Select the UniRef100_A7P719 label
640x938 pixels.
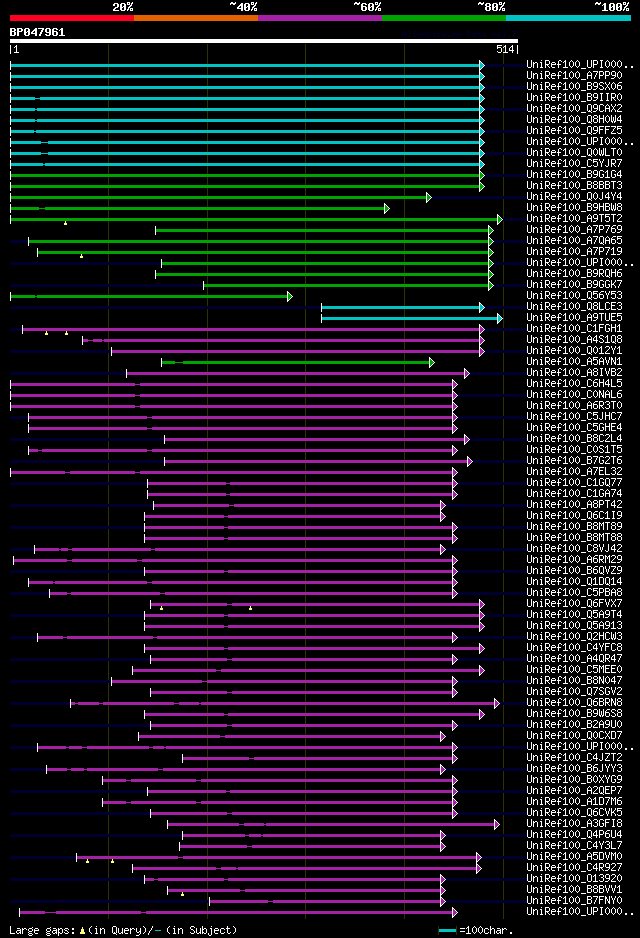click(574, 252)
